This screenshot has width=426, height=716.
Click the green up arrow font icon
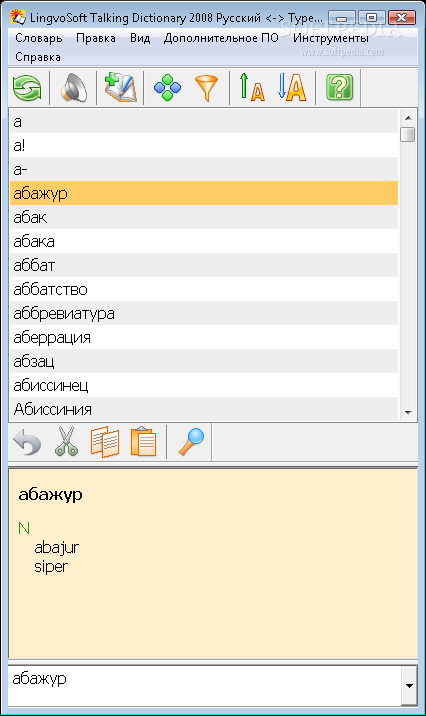click(x=252, y=87)
